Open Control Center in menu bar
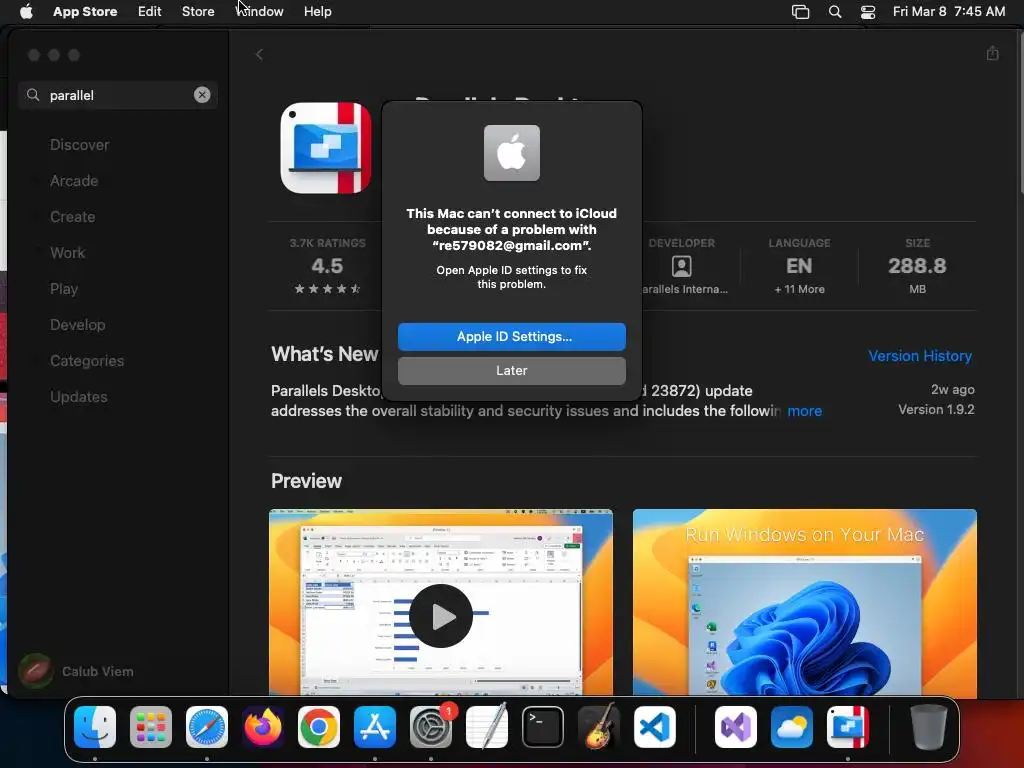This screenshot has height=768, width=1024. 868,11
